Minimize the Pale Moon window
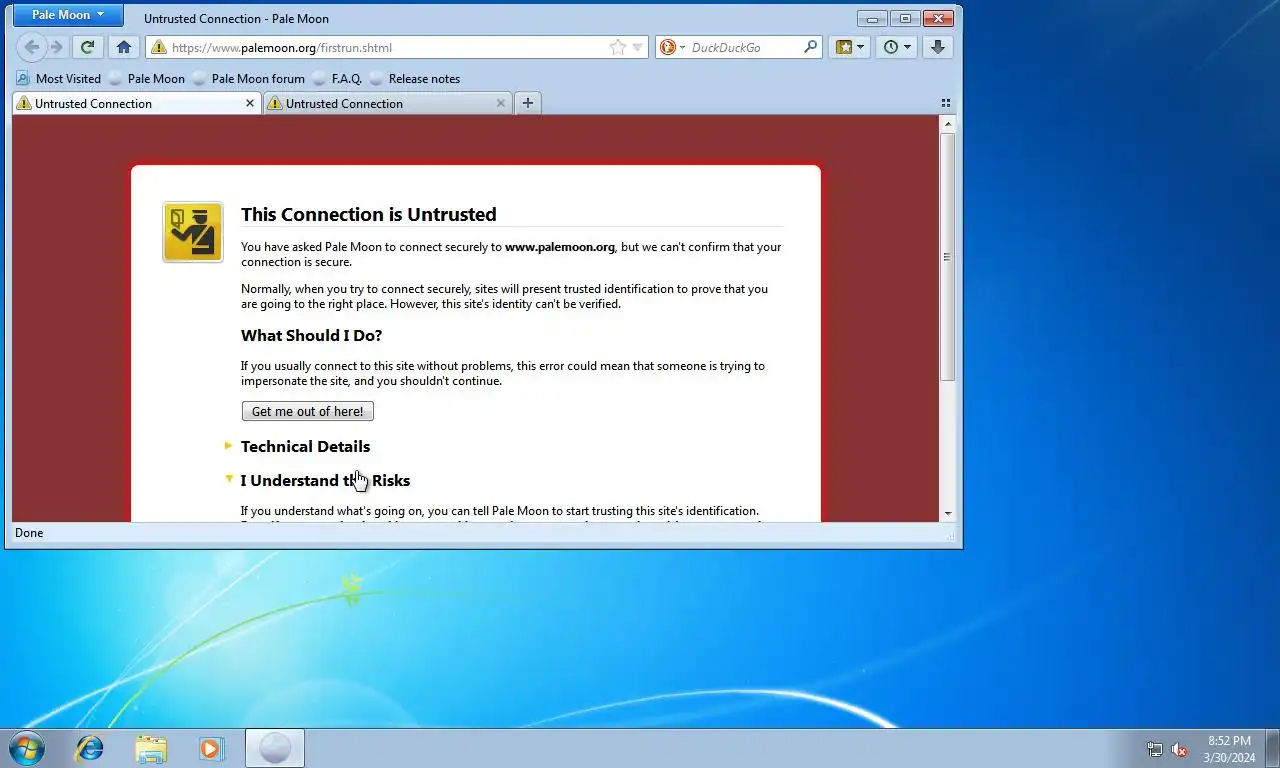 click(x=873, y=18)
